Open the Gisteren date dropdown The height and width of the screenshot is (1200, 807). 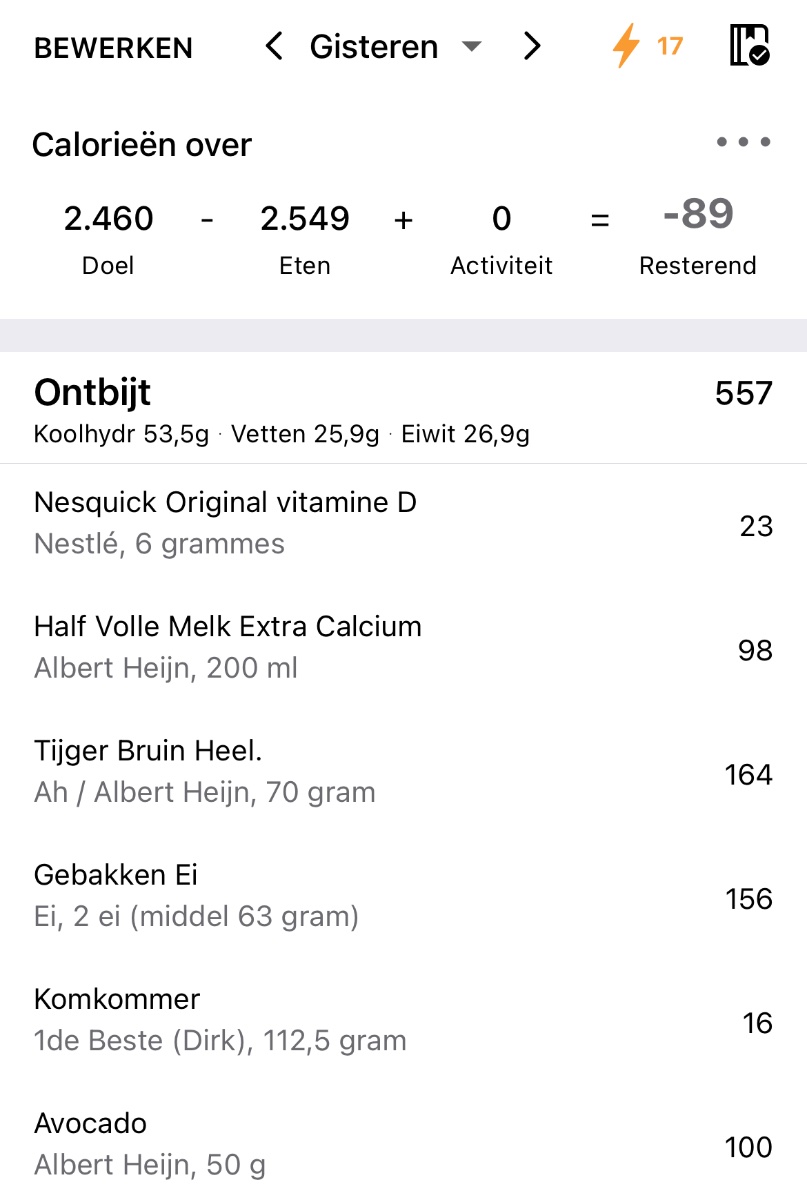pos(396,47)
